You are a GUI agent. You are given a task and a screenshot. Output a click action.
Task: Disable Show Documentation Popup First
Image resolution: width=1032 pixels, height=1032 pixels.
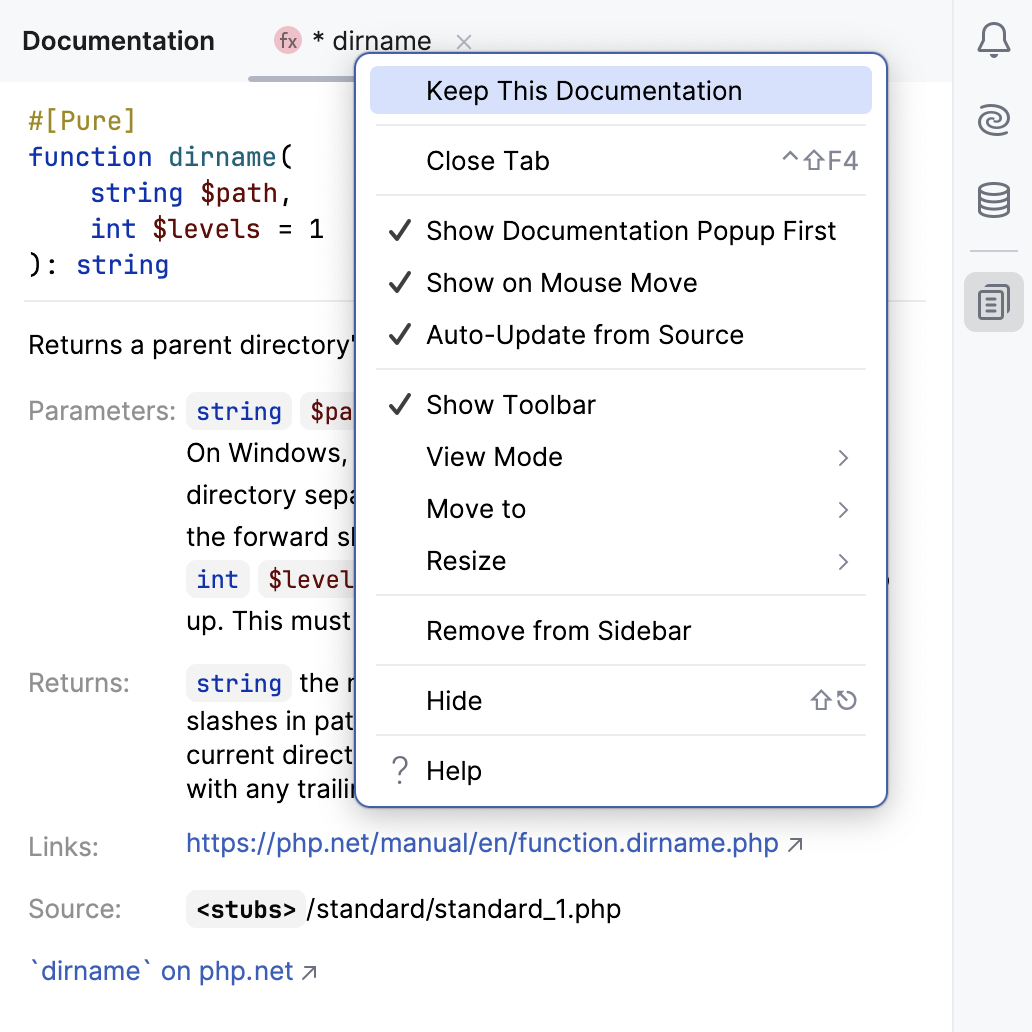coord(631,230)
